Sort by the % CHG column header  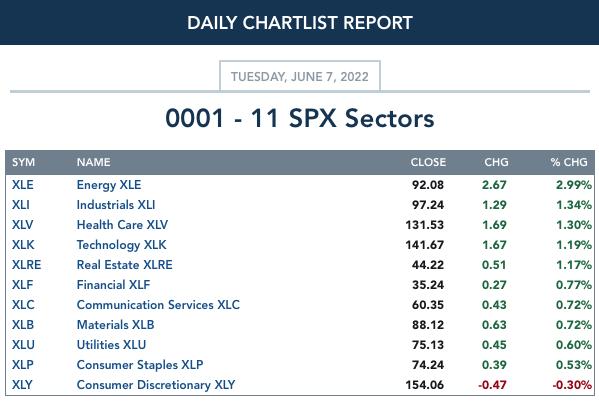[x=569, y=162]
